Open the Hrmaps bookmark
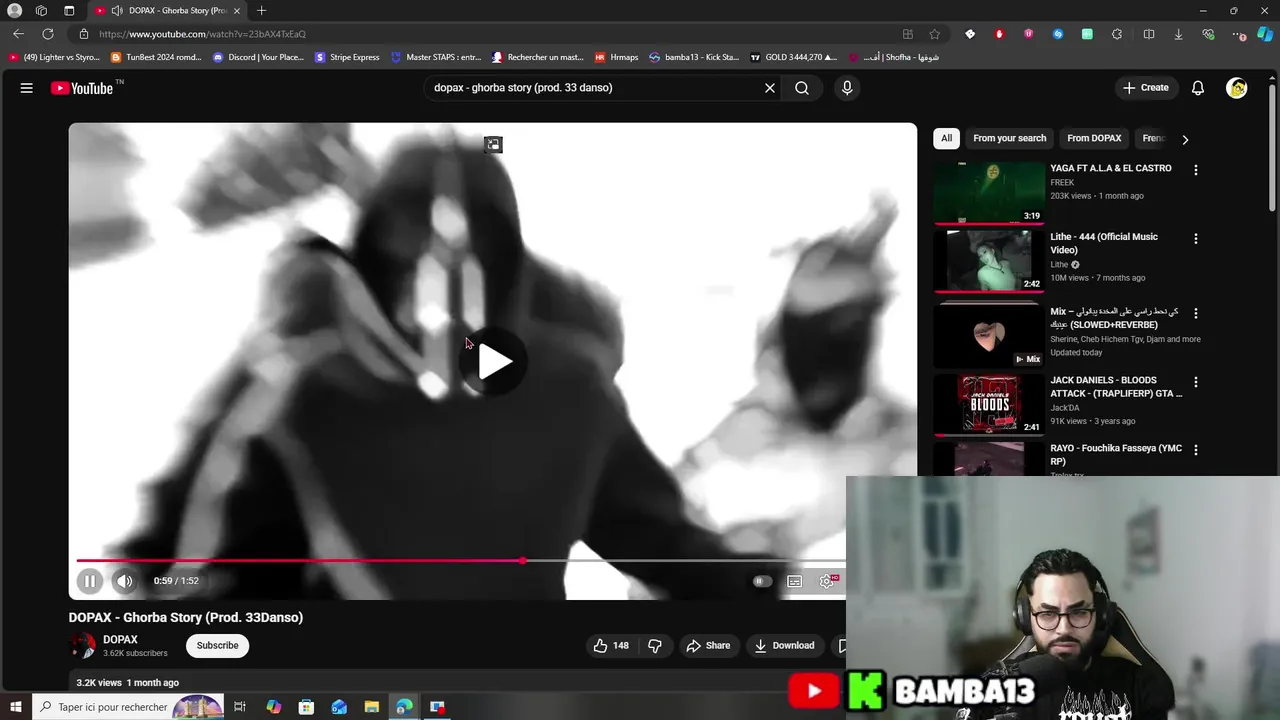This screenshot has height=720, width=1280. click(x=616, y=57)
